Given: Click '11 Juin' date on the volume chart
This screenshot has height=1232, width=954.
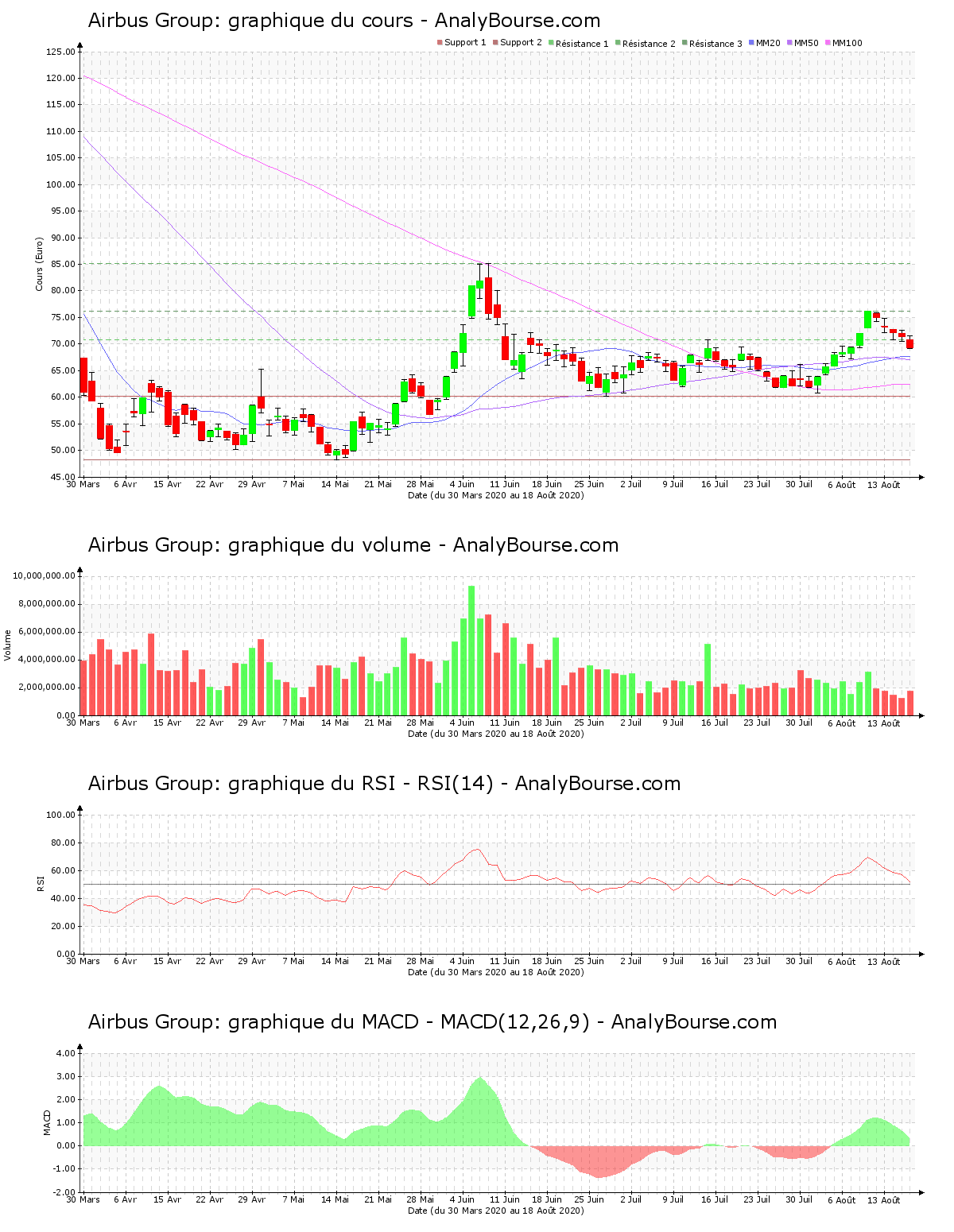Looking at the screenshot, I should coord(504,723).
